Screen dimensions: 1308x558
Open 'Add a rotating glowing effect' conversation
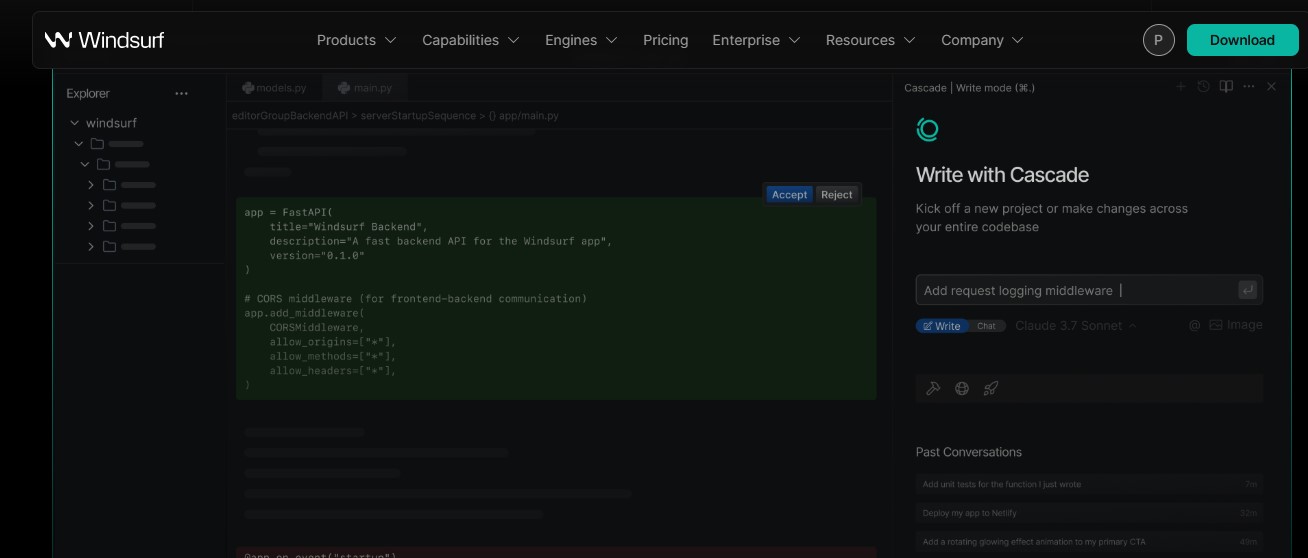click(1089, 542)
